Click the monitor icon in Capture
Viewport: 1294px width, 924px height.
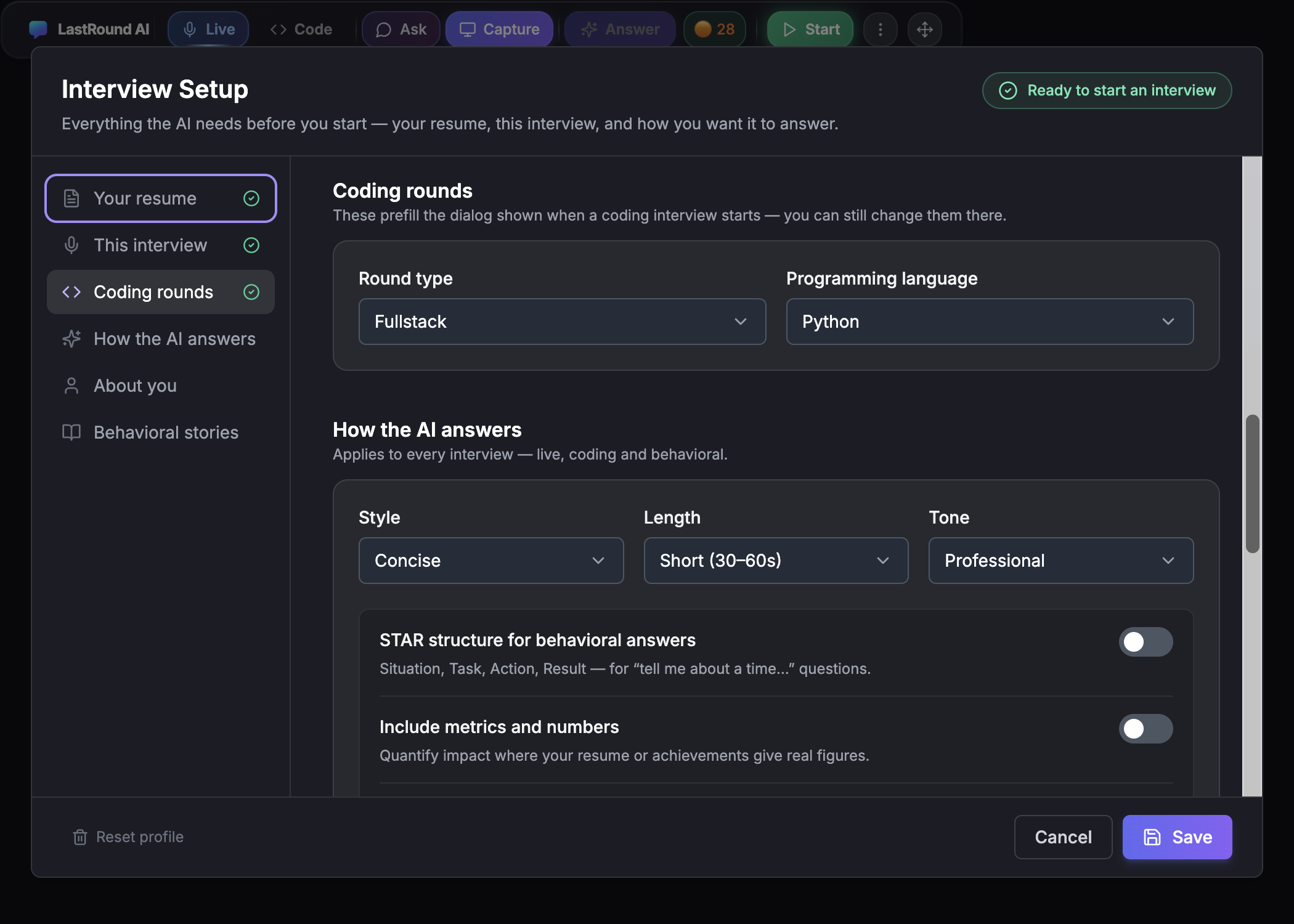click(468, 29)
